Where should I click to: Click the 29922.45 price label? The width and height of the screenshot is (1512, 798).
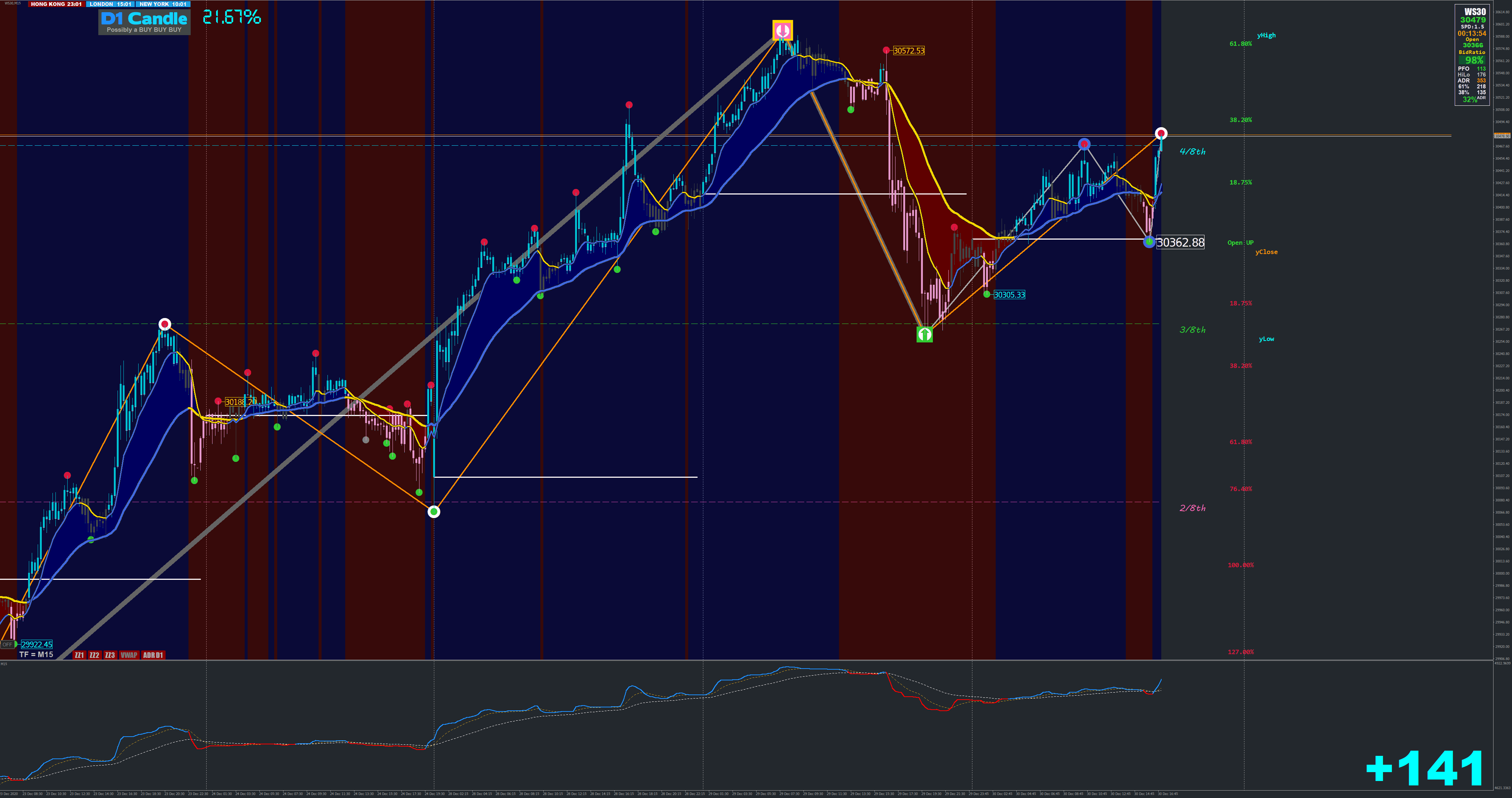[x=36, y=644]
